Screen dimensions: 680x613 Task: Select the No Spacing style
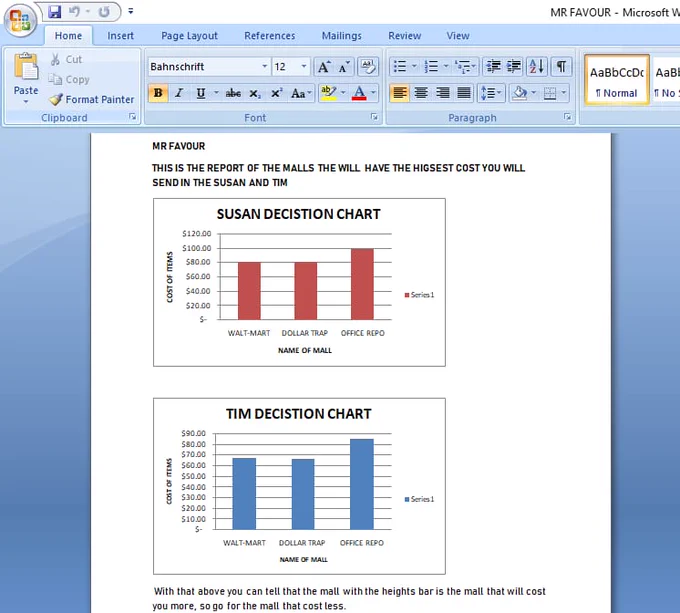[x=666, y=80]
